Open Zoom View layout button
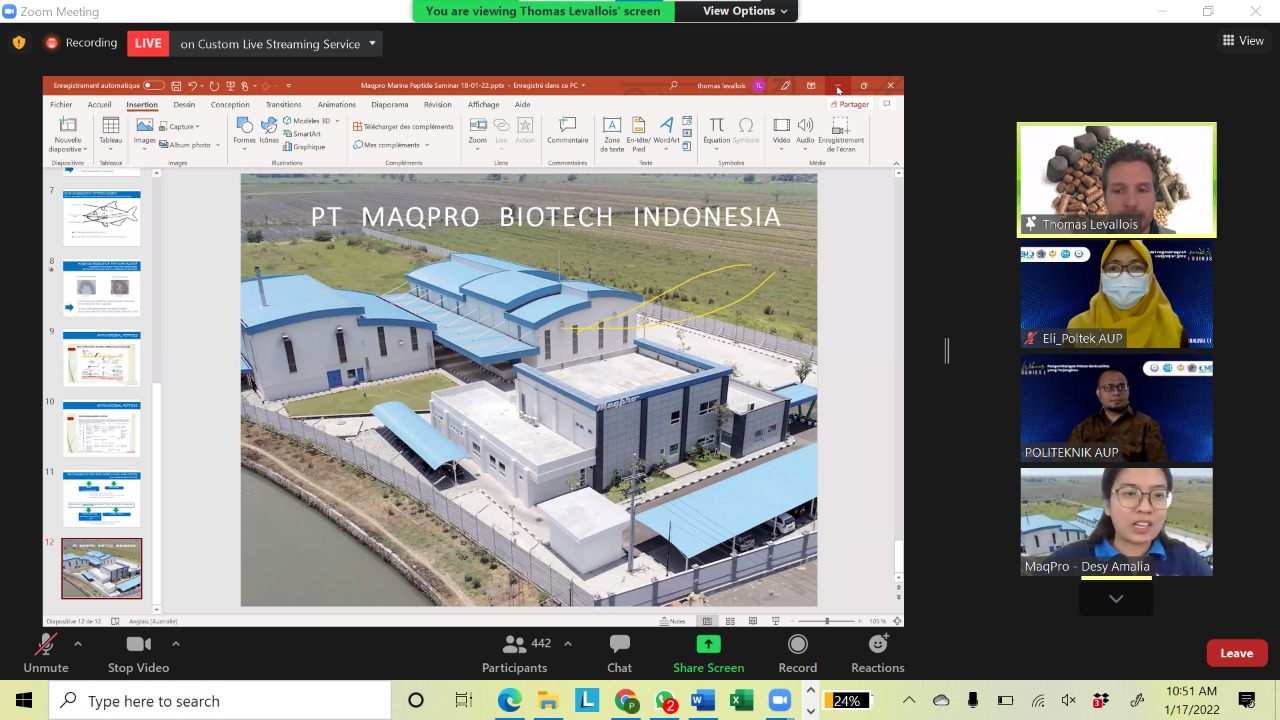The height and width of the screenshot is (720, 1280). point(1243,41)
